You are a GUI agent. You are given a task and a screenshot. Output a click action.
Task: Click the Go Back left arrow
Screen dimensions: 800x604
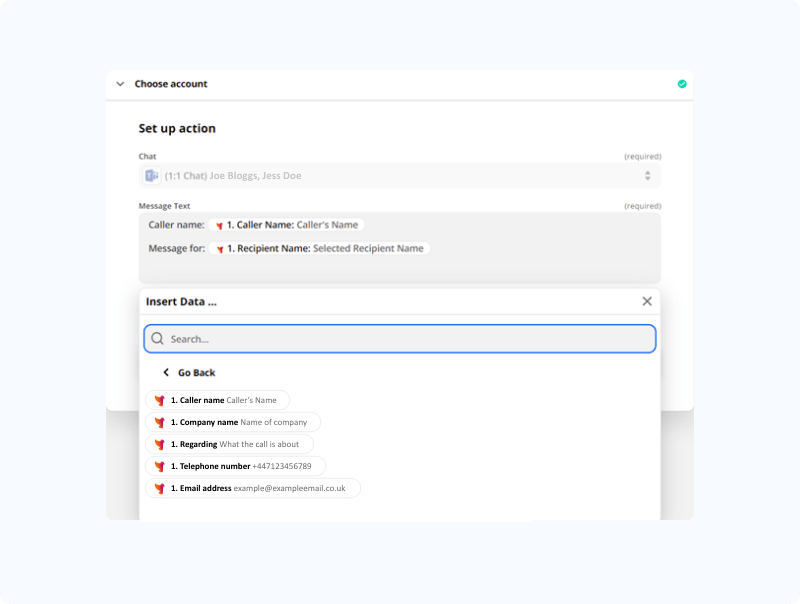166,372
